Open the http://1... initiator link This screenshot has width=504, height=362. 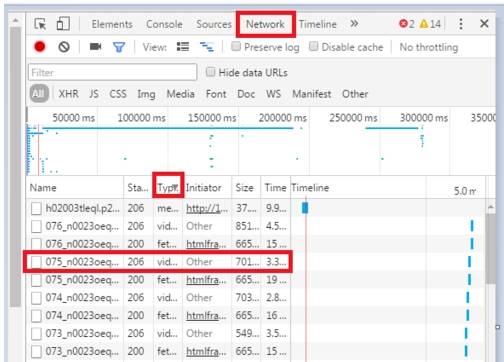207,208
